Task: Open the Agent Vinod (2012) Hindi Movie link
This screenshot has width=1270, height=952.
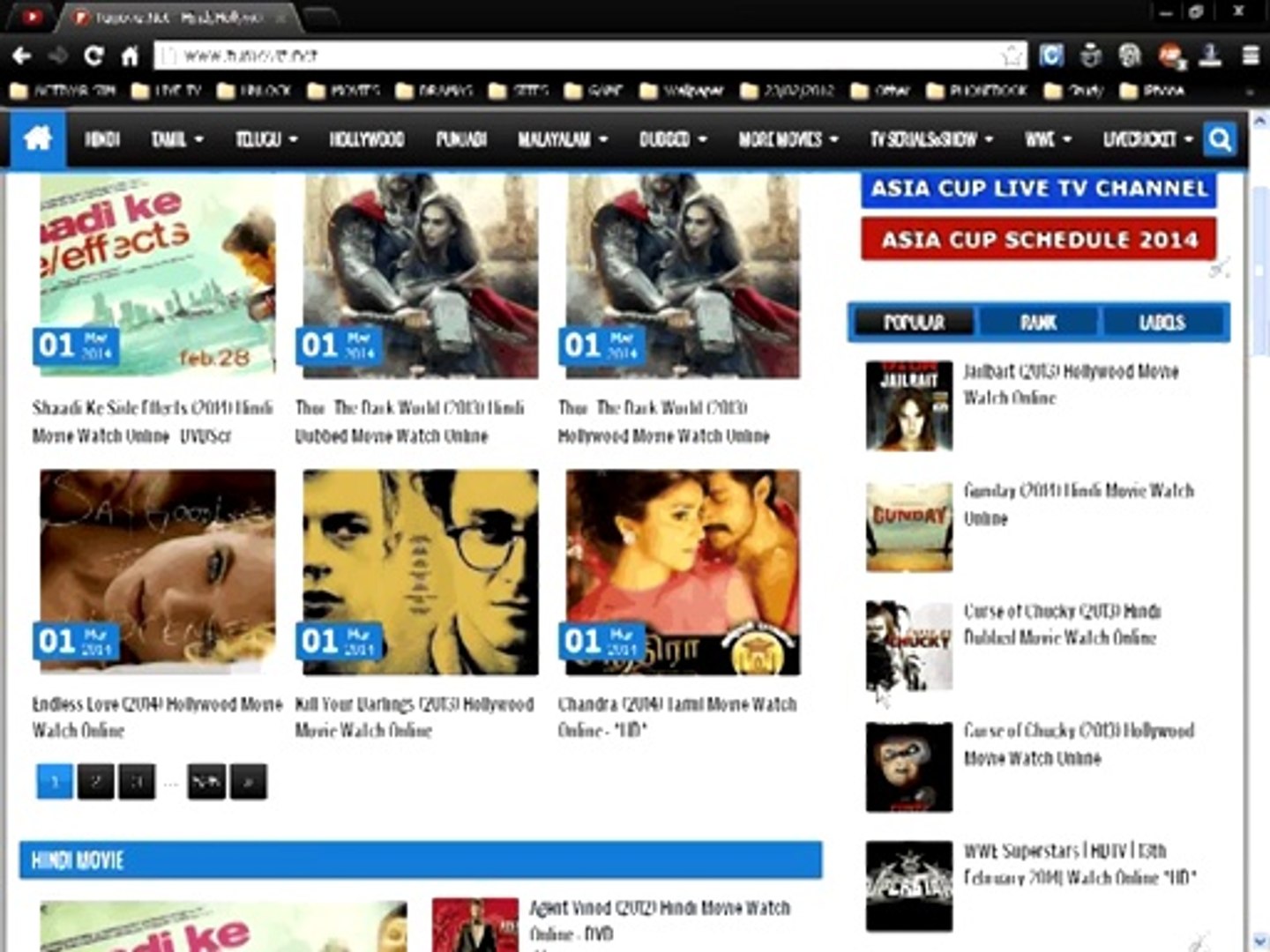Action: 660,920
